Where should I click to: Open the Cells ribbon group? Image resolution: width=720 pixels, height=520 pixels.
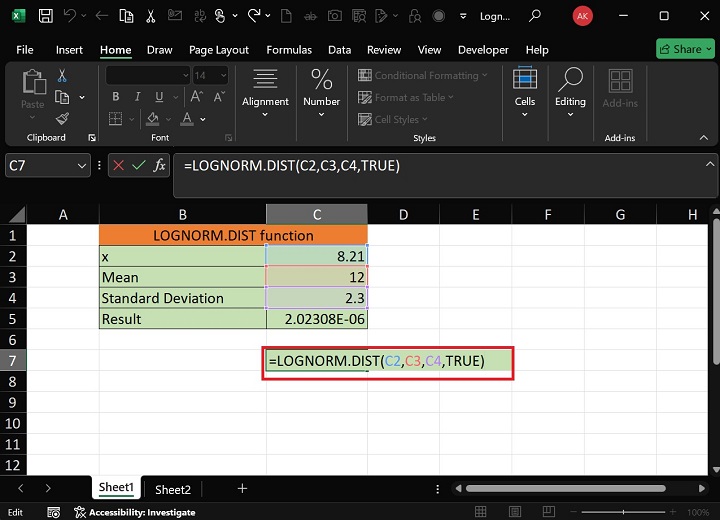[524, 90]
